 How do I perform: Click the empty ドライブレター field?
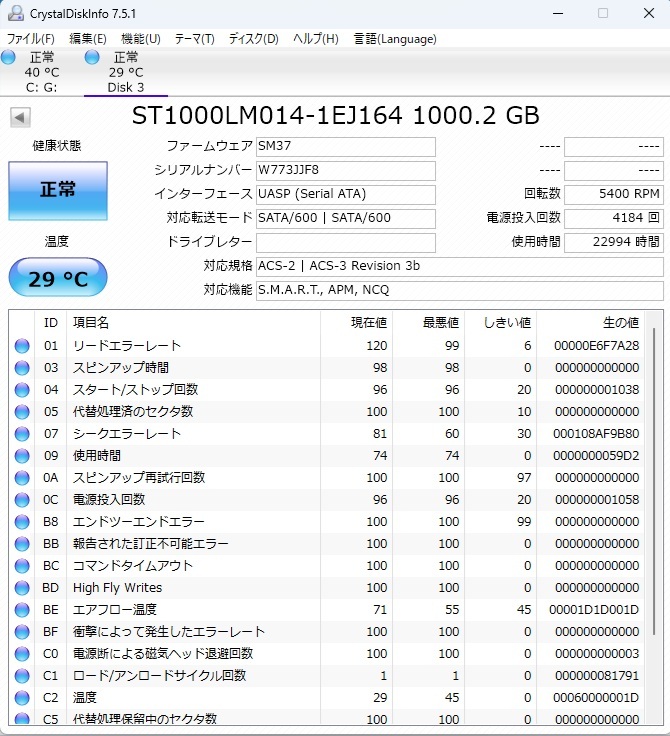coord(346,243)
